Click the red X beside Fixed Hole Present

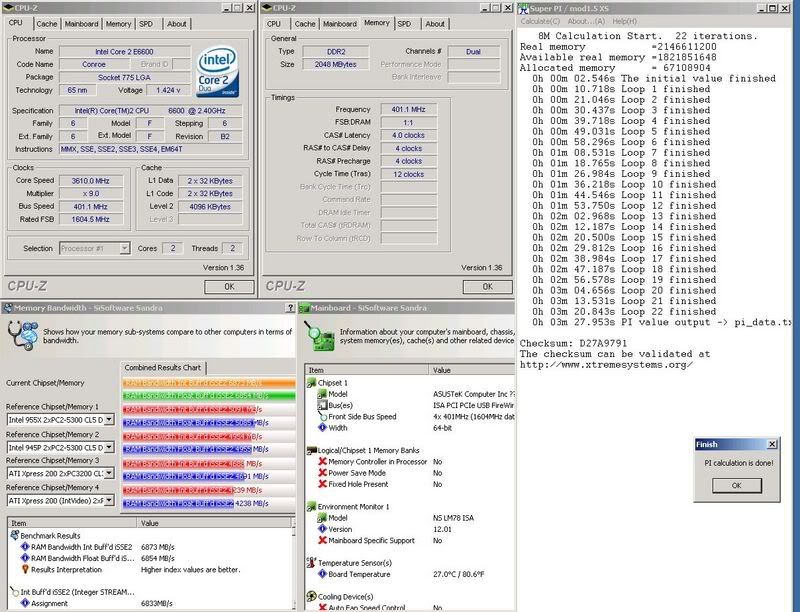(322, 484)
